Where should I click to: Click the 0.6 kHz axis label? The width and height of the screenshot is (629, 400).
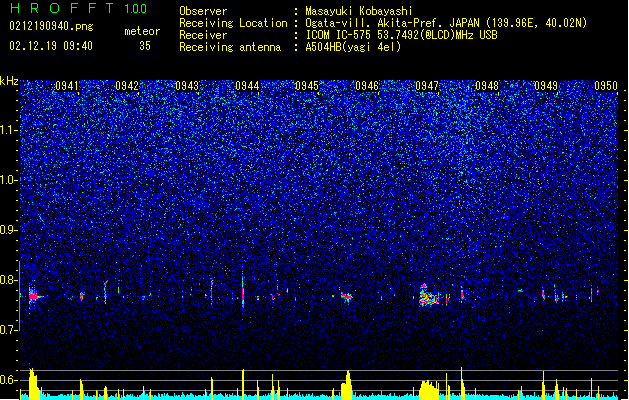(9, 380)
